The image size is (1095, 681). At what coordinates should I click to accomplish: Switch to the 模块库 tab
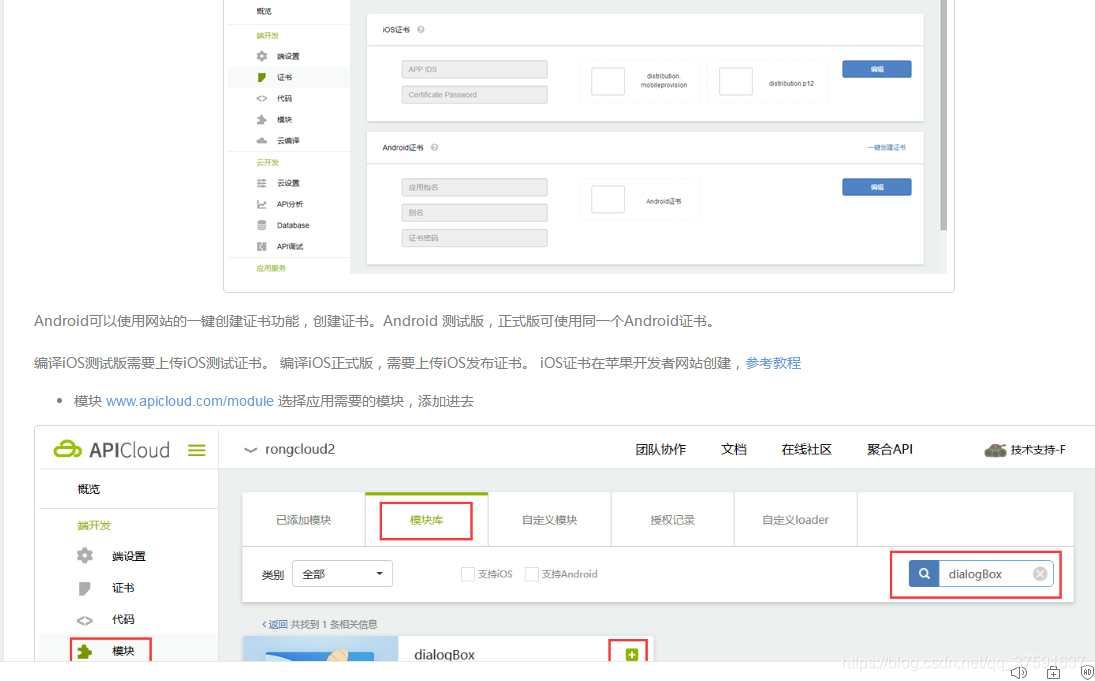(427, 520)
